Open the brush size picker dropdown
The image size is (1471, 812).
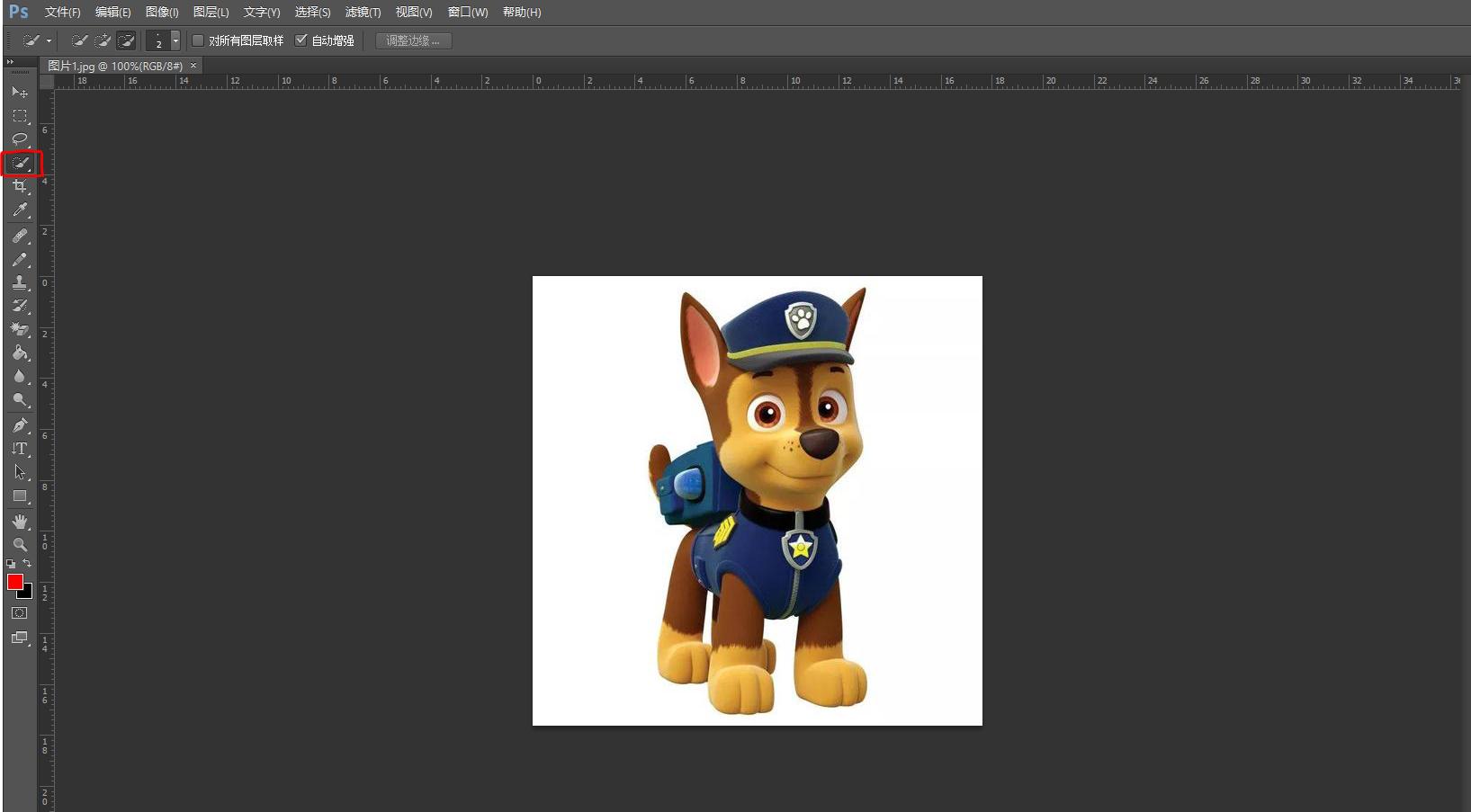coord(175,40)
